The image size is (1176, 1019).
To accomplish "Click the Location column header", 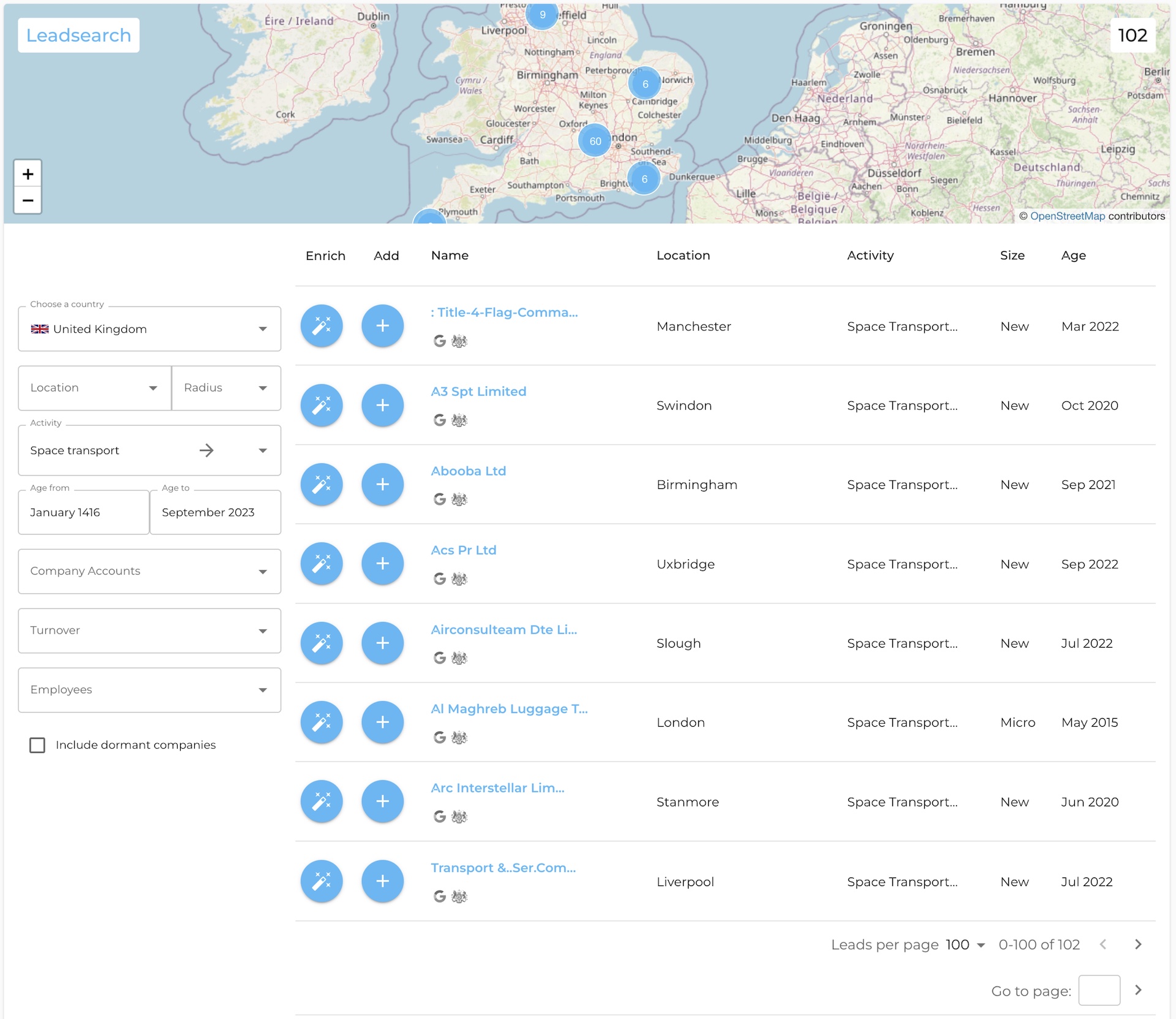I will tap(683, 256).
